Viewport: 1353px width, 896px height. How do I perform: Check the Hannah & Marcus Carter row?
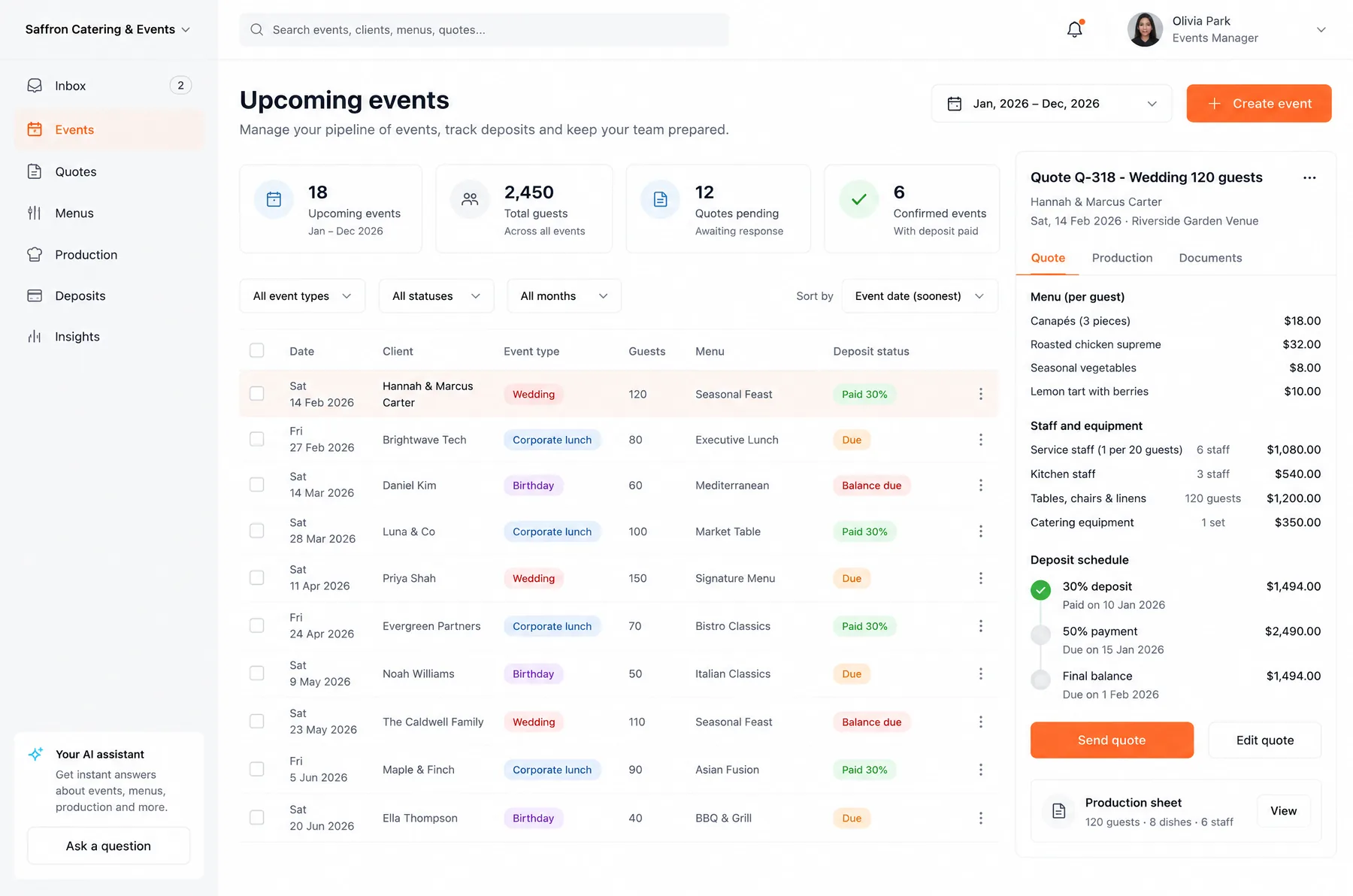point(257,393)
